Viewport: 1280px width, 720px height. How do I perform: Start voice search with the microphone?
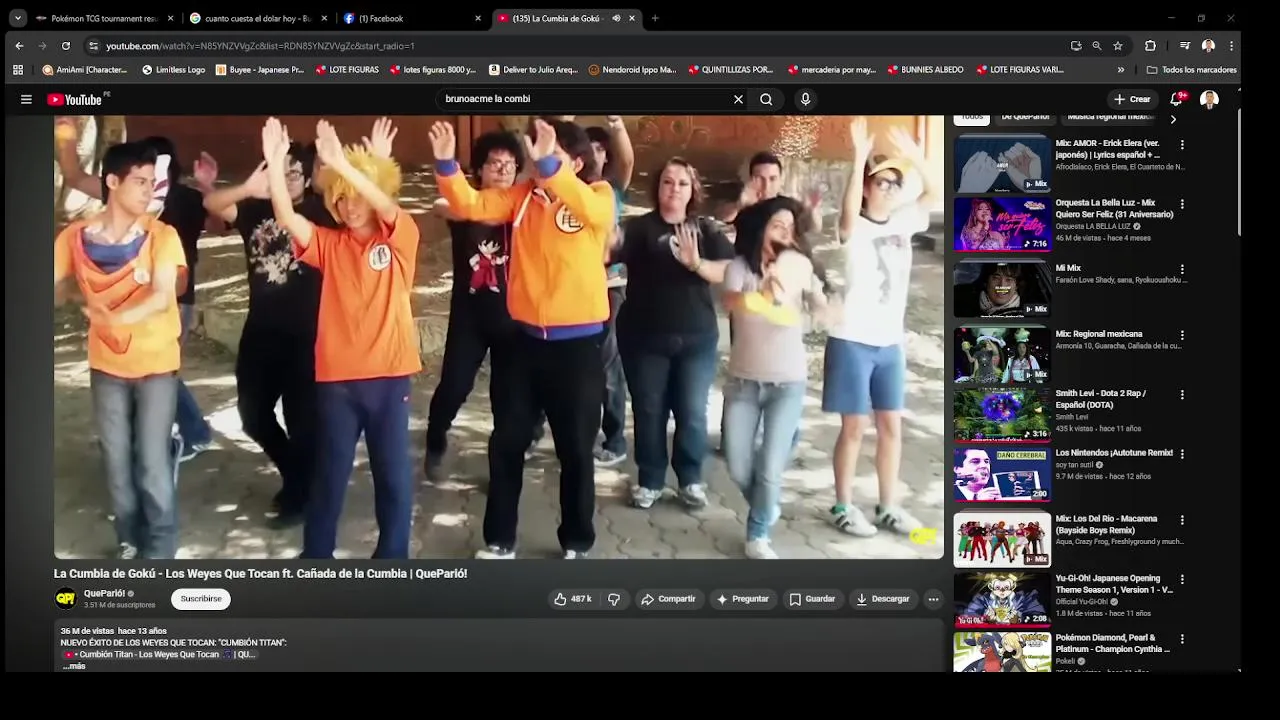tap(805, 99)
